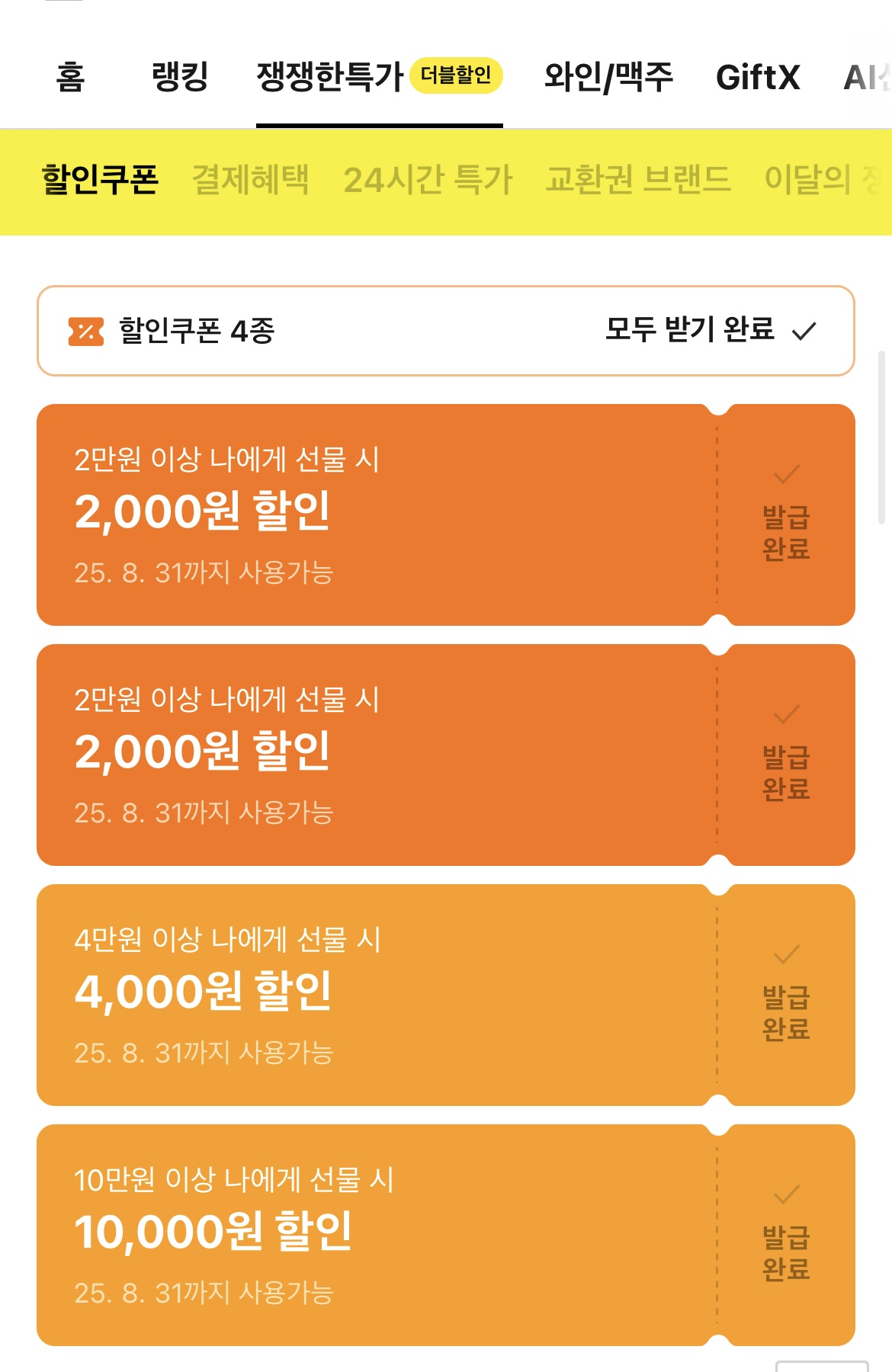Screen dimensions: 892x1372
Task: Select the 할인쿠폰 sub-tab
Action: pyautogui.click(x=100, y=180)
